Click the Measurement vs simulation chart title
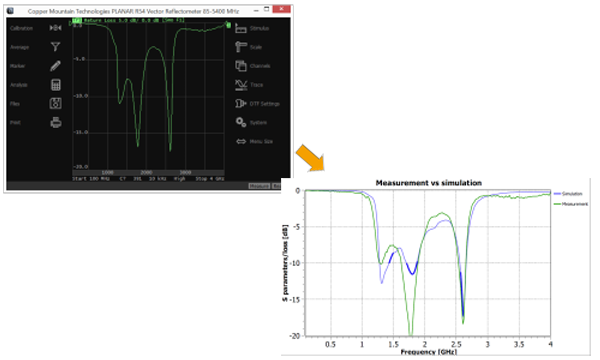Viewport: 600px width, 360px height. click(x=429, y=183)
